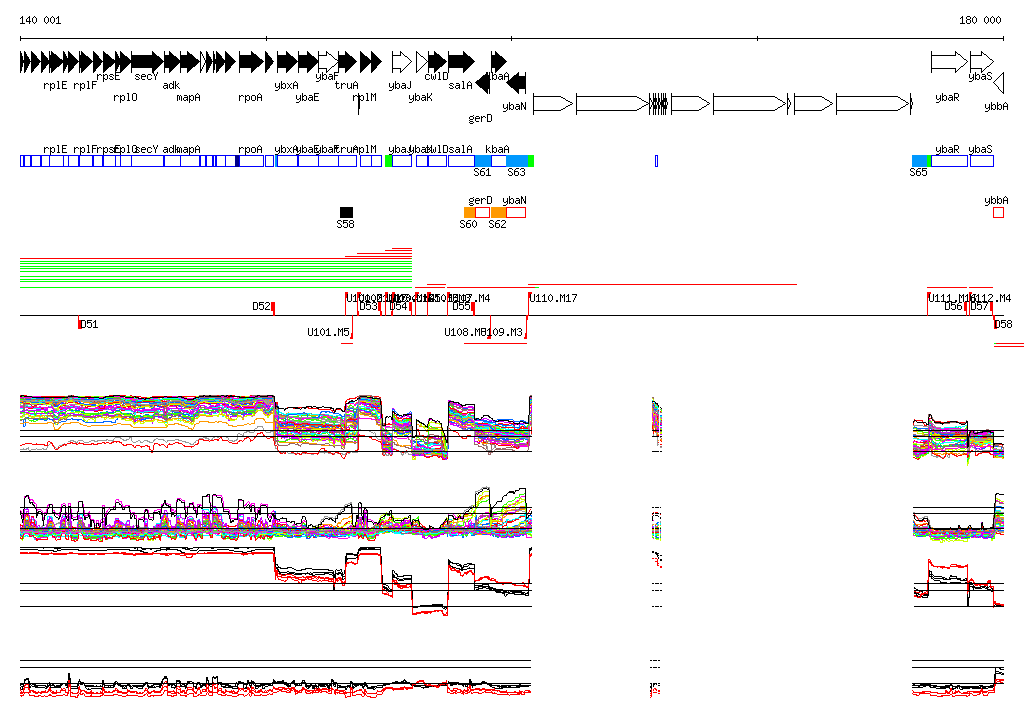Click the ybbA red outlined box
Viewport: 1024px width, 714px height.
999,212
